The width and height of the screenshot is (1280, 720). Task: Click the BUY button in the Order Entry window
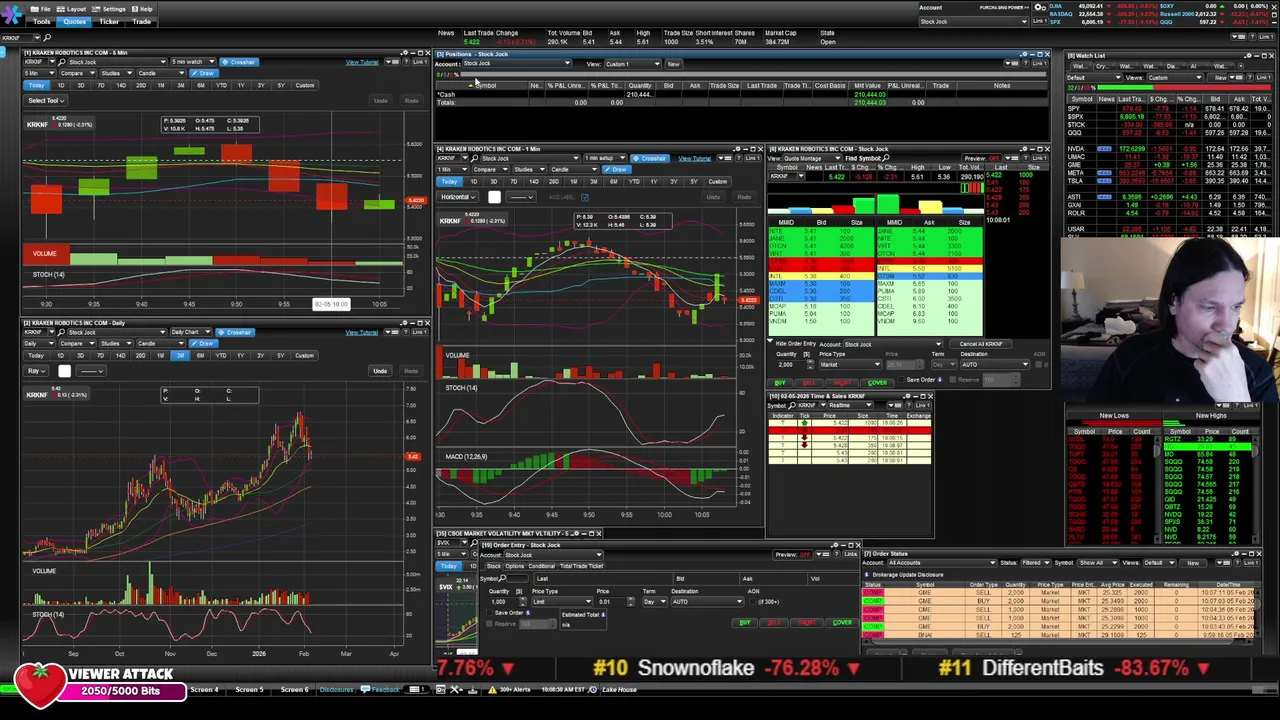[x=744, y=623]
